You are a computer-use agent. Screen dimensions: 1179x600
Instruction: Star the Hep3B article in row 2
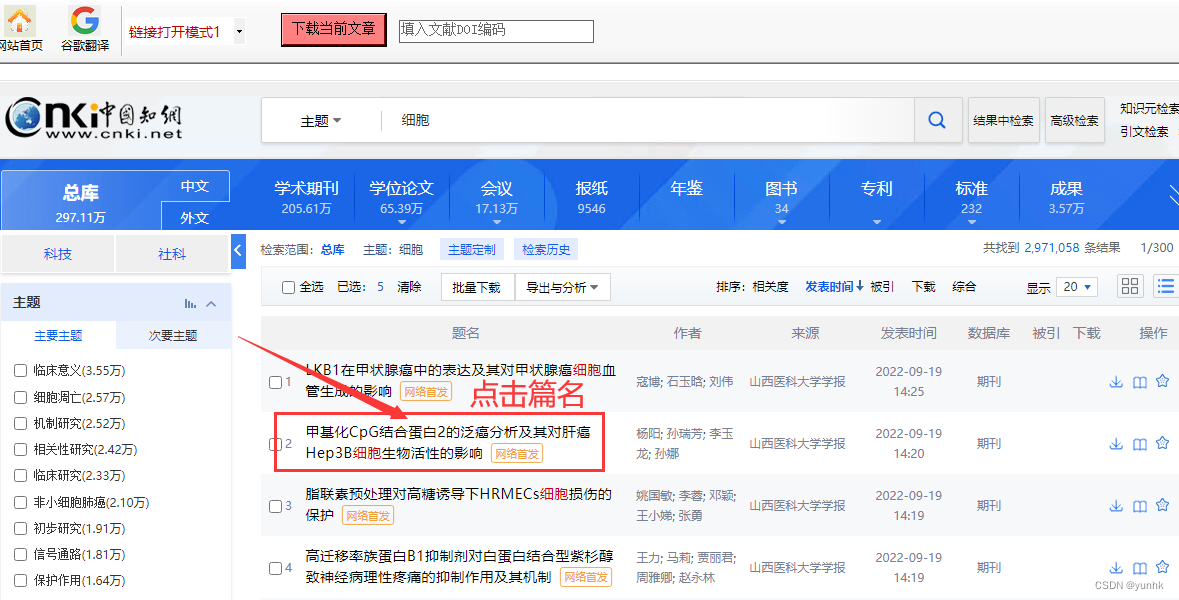[x=1162, y=443]
